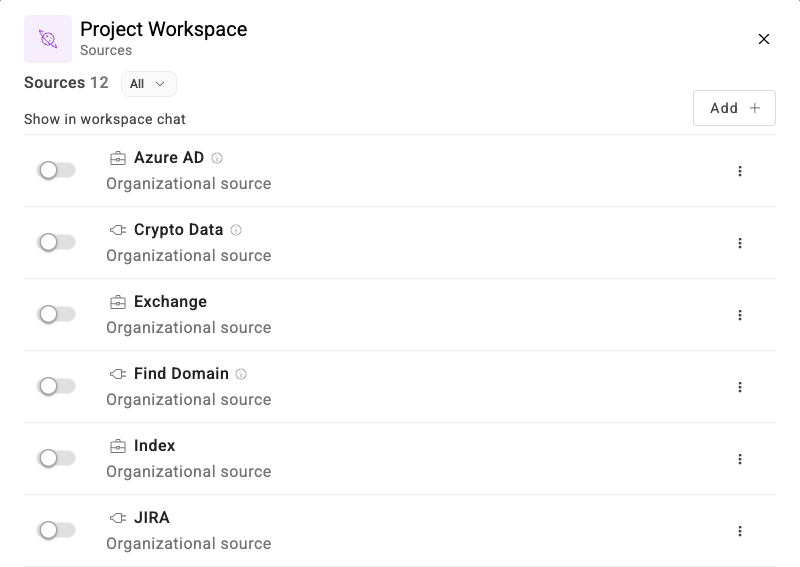The width and height of the screenshot is (800, 567).
Task: Toggle the Crypto Data source on
Action: click(56, 242)
